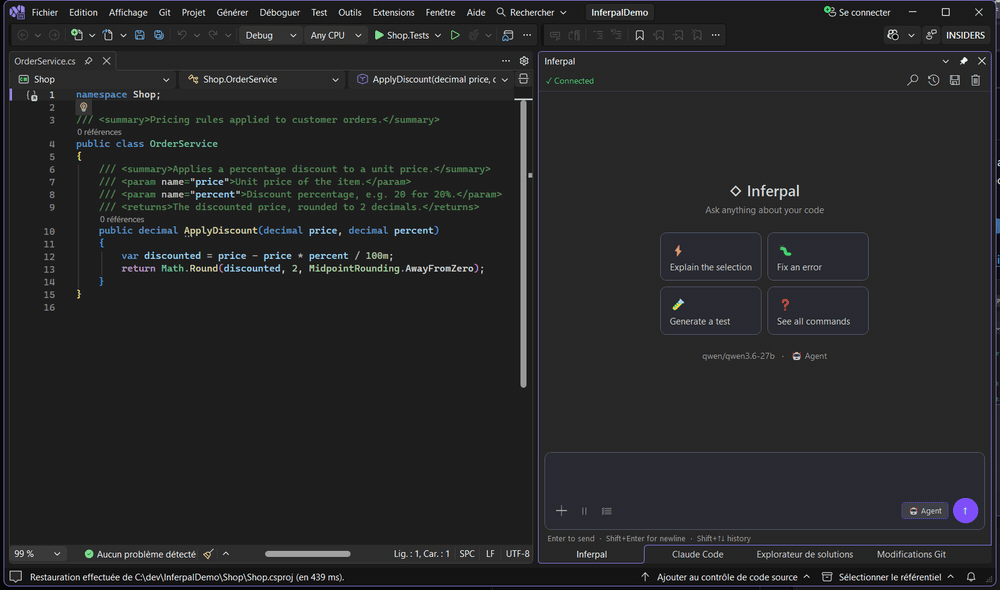Select the Inferpal bottom tab

coord(591,554)
